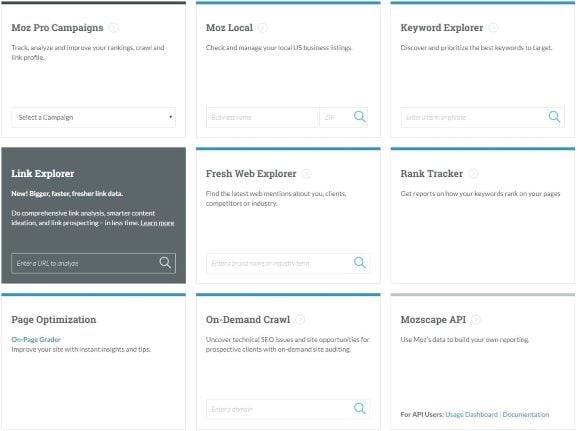578x431 pixels.
Task: Open the Learn more link in Link Explorer
Action: point(157,223)
